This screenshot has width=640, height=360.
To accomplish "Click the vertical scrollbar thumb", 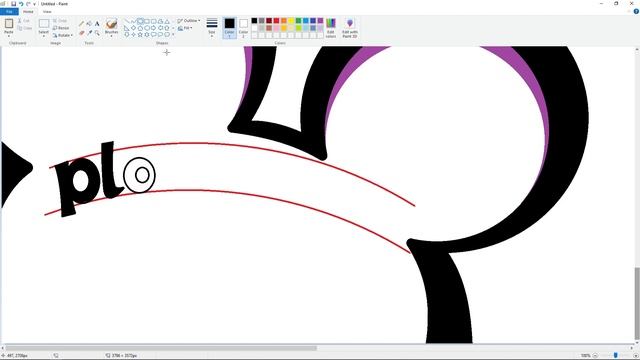I will [637, 303].
